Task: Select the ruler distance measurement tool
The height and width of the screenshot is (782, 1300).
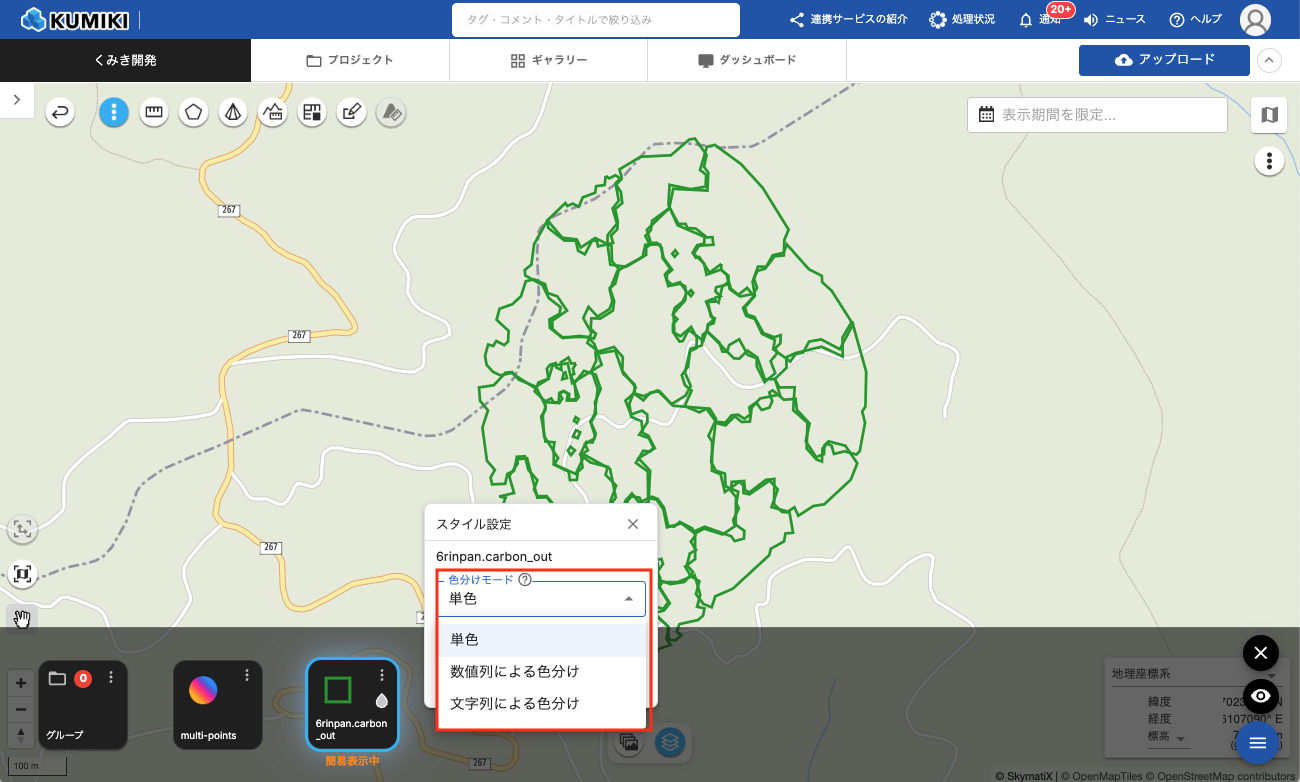Action: click(x=154, y=113)
